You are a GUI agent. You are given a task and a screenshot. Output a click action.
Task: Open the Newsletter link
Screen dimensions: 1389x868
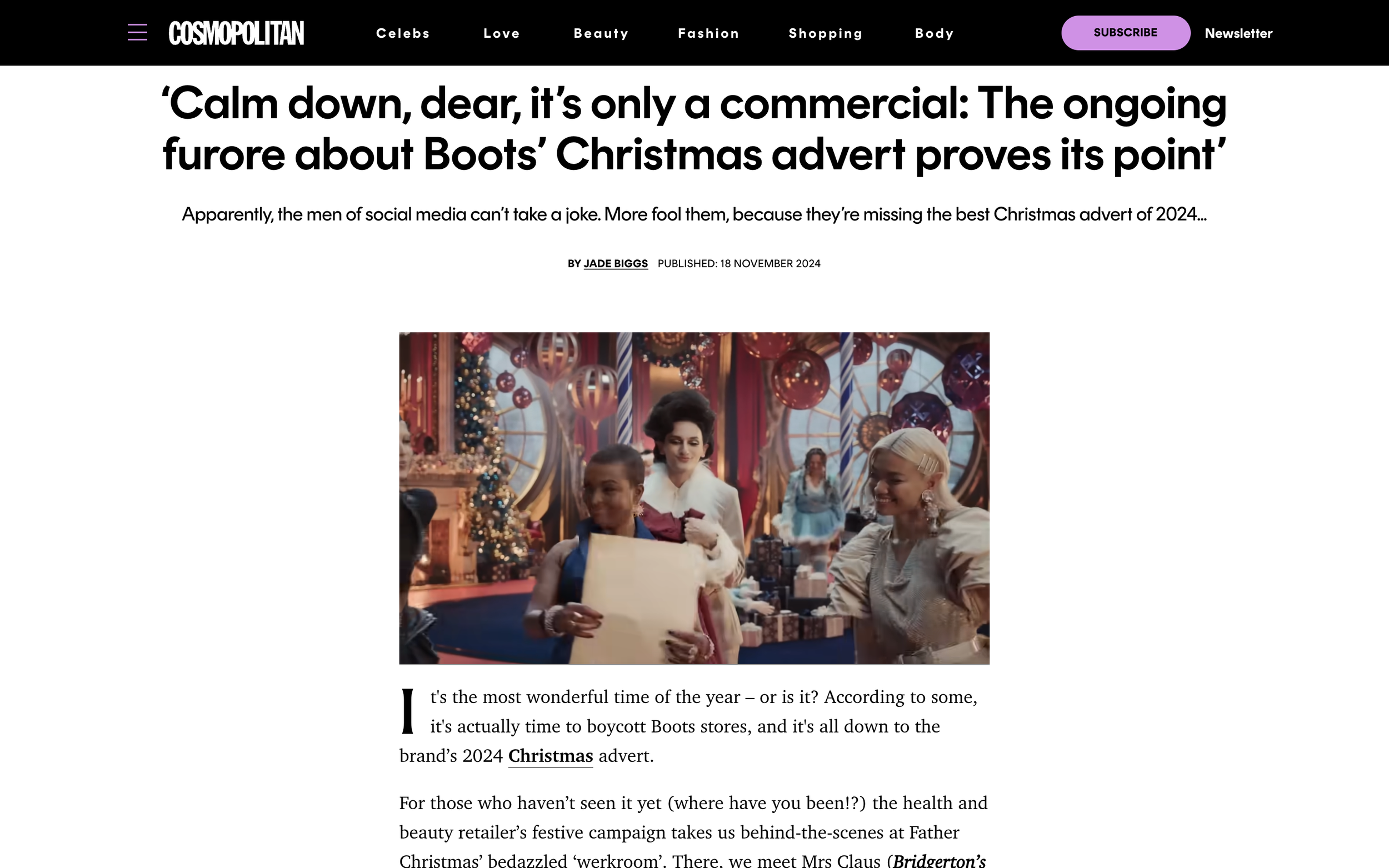pos(1238,33)
